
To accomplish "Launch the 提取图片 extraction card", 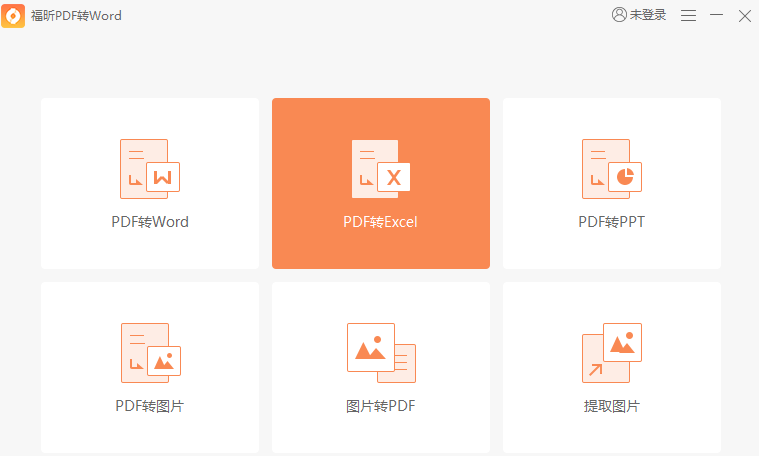I will 612,367.
